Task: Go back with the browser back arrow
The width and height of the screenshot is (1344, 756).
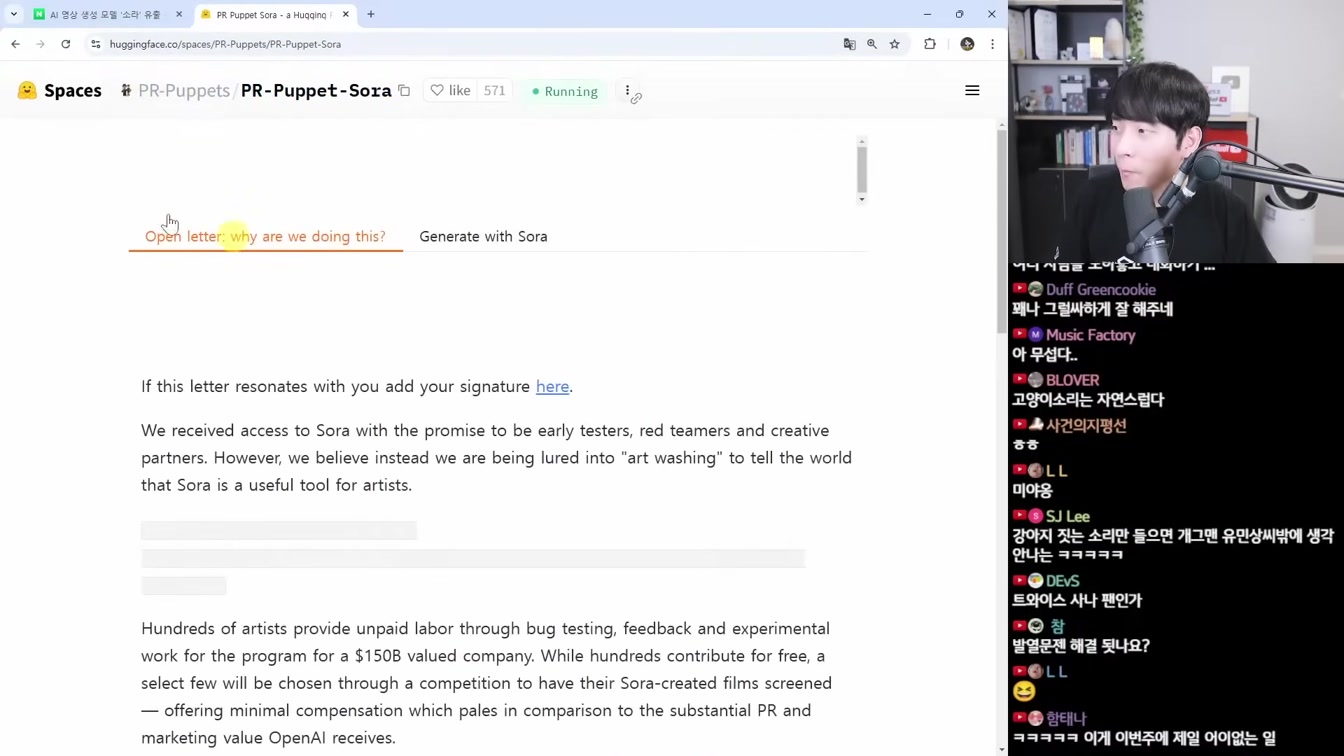Action: coord(15,44)
